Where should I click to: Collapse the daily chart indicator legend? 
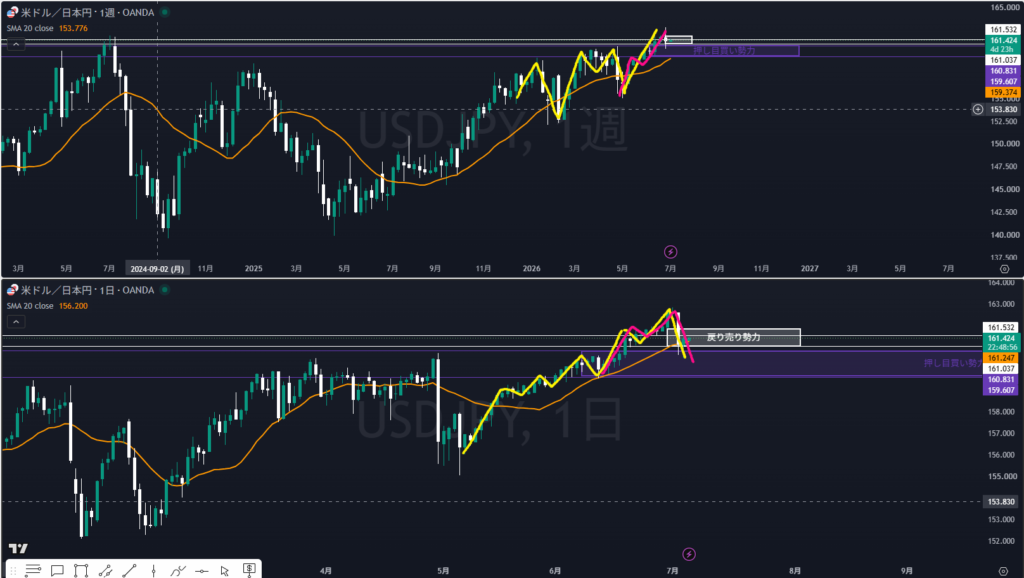(x=16, y=321)
